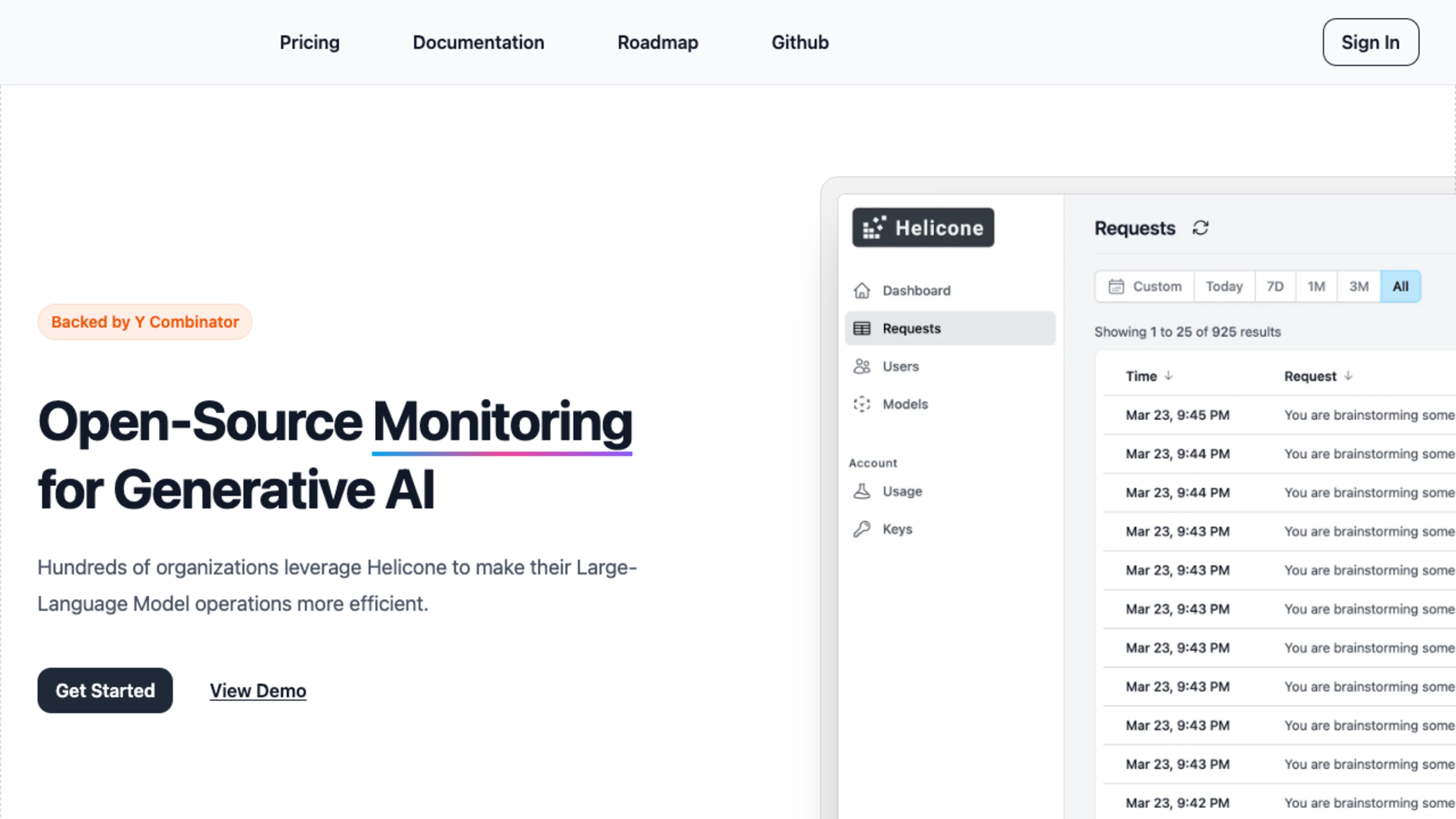Viewport: 1456px width, 819px height.
Task: Click the Dashboard home icon
Action: pos(861,290)
